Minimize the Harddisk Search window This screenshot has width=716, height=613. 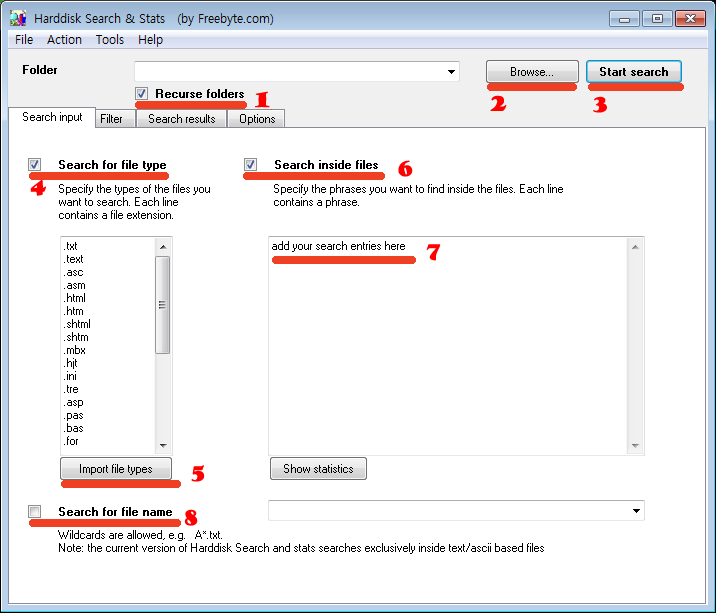(x=624, y=19)
